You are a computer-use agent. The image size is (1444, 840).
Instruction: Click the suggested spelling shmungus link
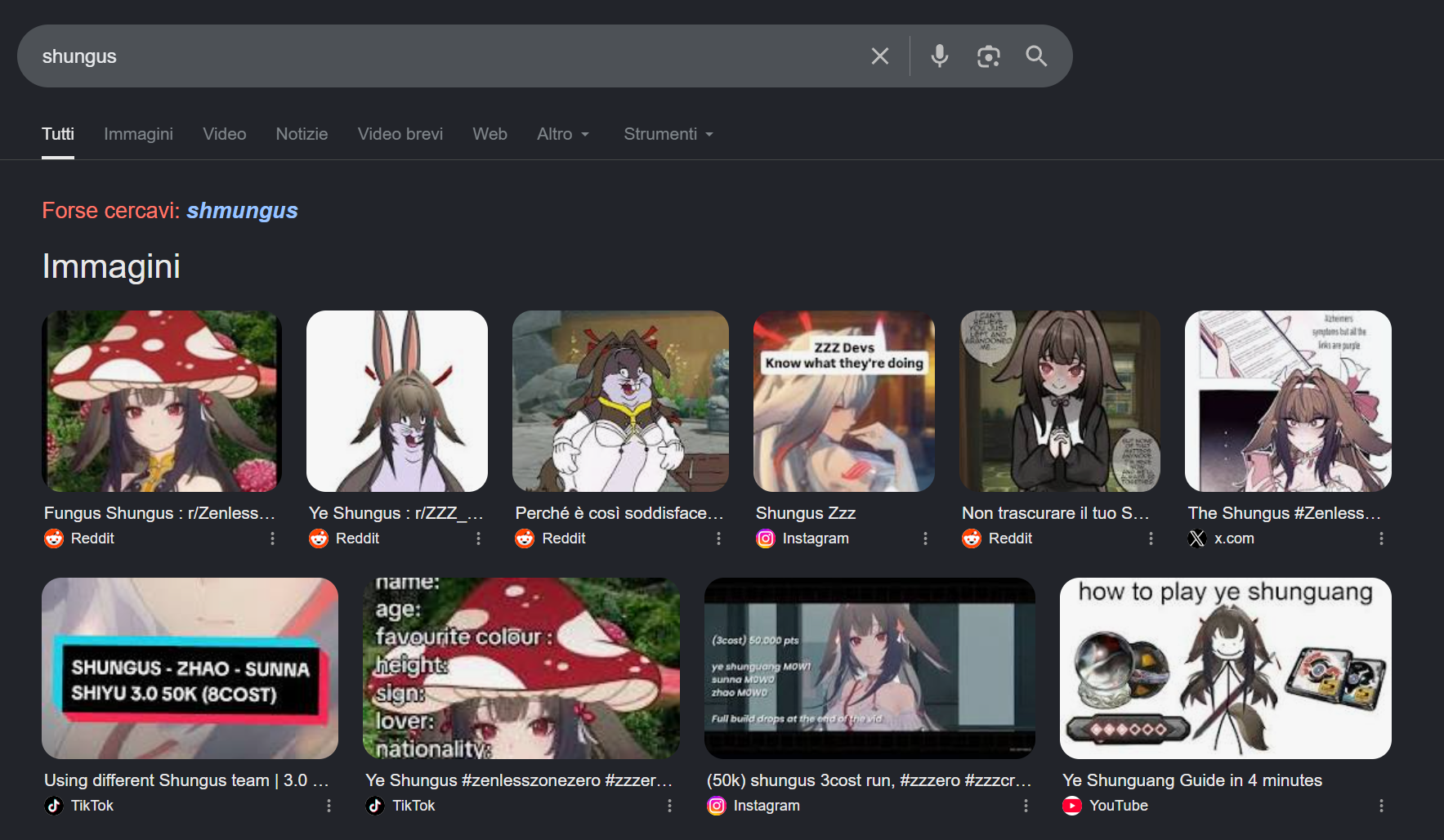click(242, 211)
